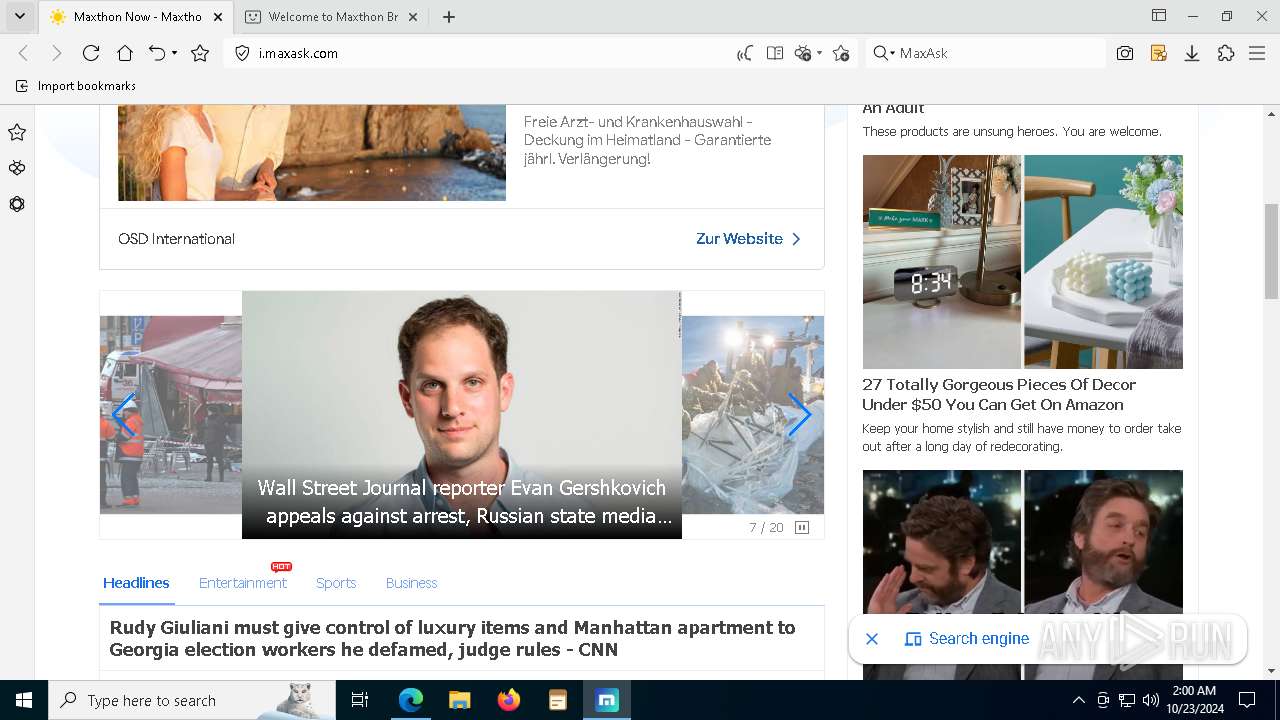Viewport: 1280px width, 720px height.
Task: Toggle the sidebar layout icon in title bar
Action: click(1159, 16)
